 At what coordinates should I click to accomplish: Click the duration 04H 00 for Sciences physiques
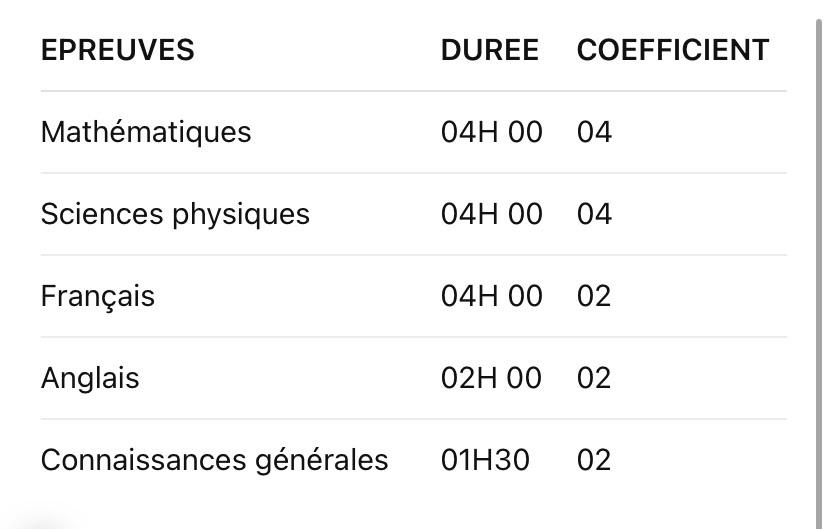point(491,214)
